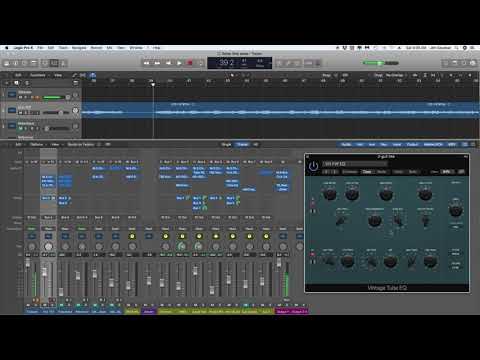This screenshot has height=360, width=480.
Task: Click the Duplicate Track button
Action: (16, 83)
